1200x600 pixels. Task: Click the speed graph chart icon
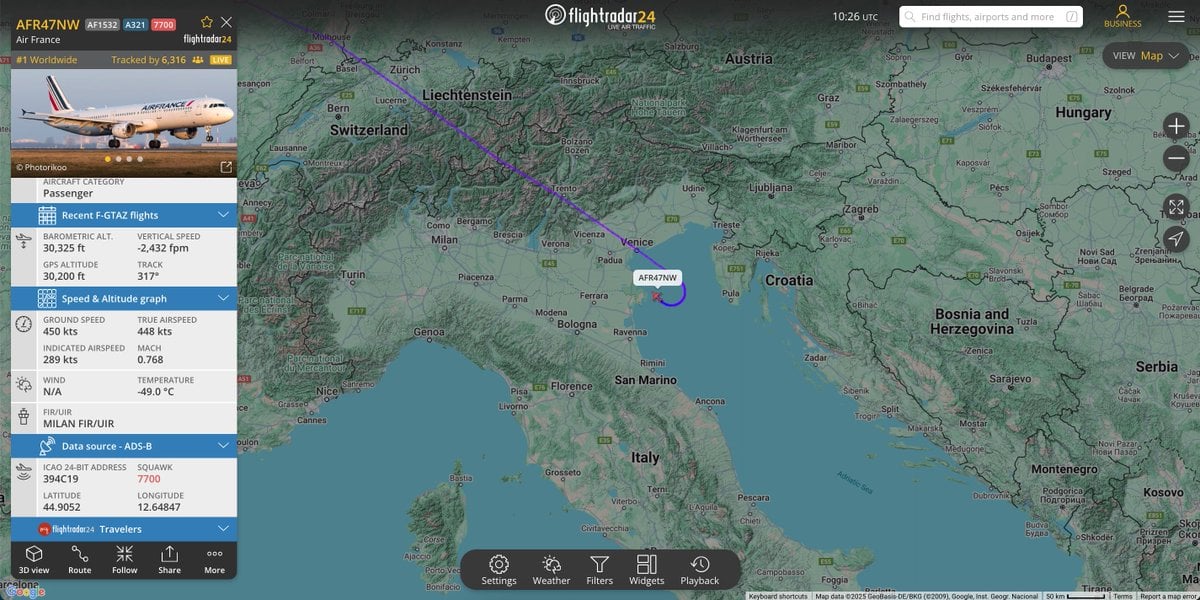[47, 298]
